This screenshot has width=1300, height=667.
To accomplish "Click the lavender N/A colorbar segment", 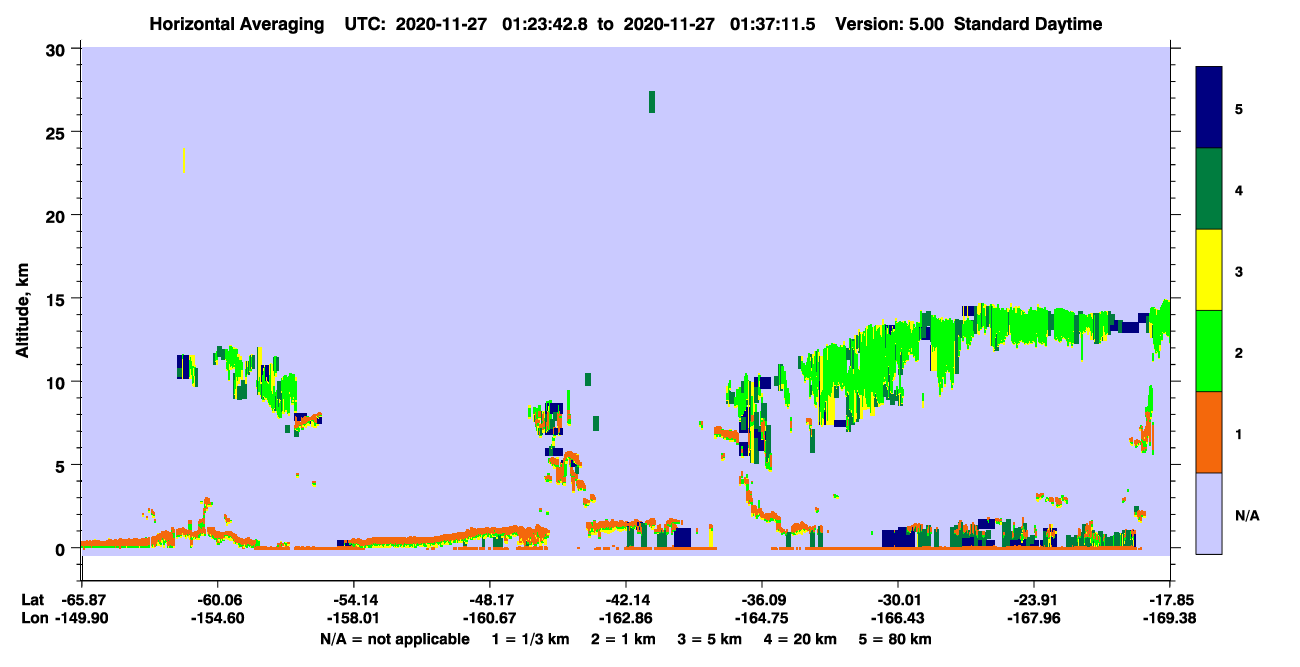I will (x=1209, y=513).
